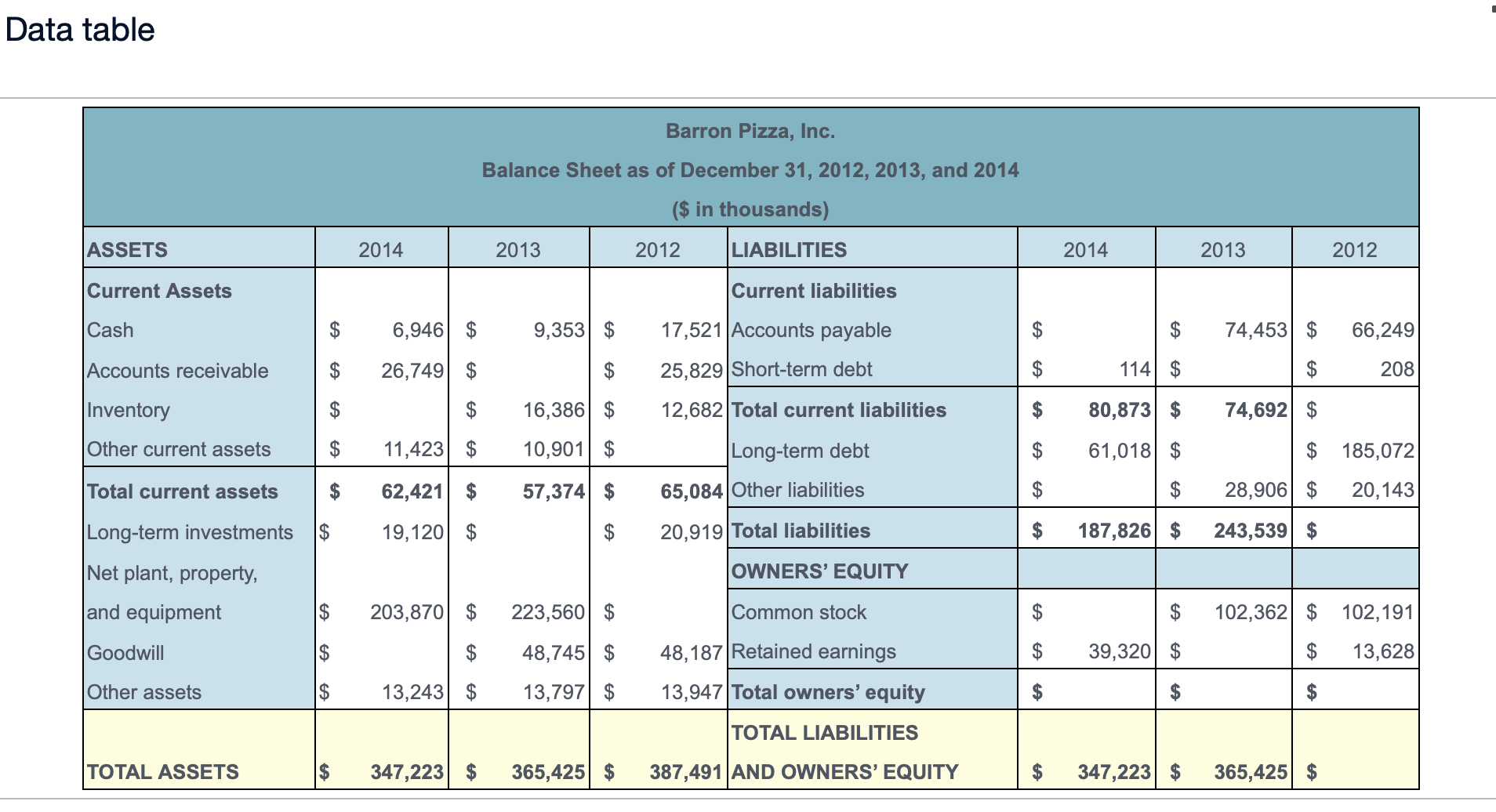This screenshot has height=812, width=1496.
Task: Click the Balance Sheet date subtitle
Action: (750, 170)
